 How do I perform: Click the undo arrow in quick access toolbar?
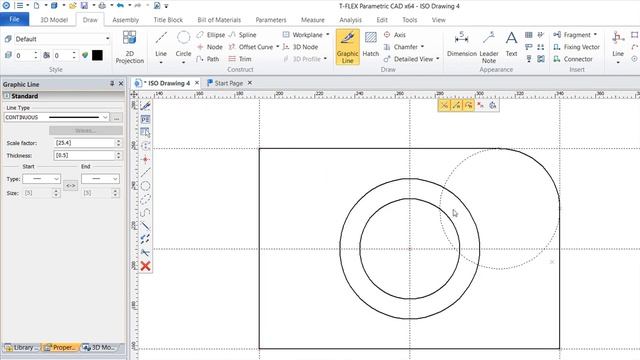[x=120, y=6]
